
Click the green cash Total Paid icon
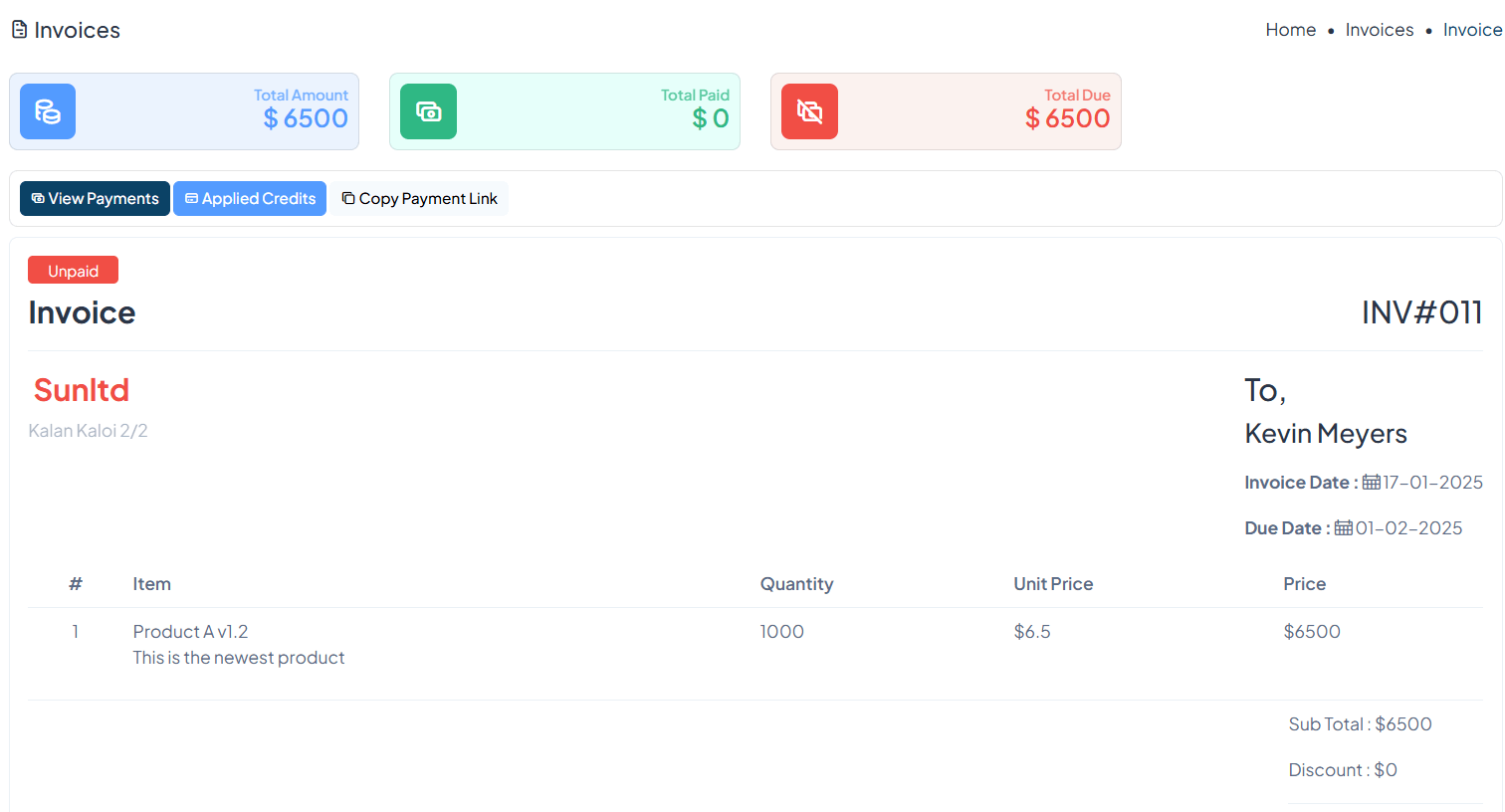pyautogui.click(x=428, y=111)
